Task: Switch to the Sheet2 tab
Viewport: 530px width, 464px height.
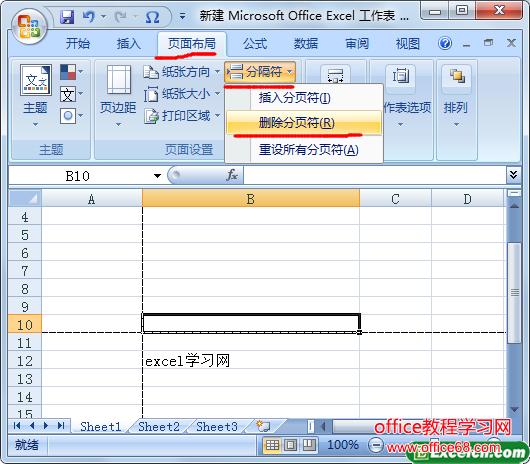Action: click(x=159, y=426)
